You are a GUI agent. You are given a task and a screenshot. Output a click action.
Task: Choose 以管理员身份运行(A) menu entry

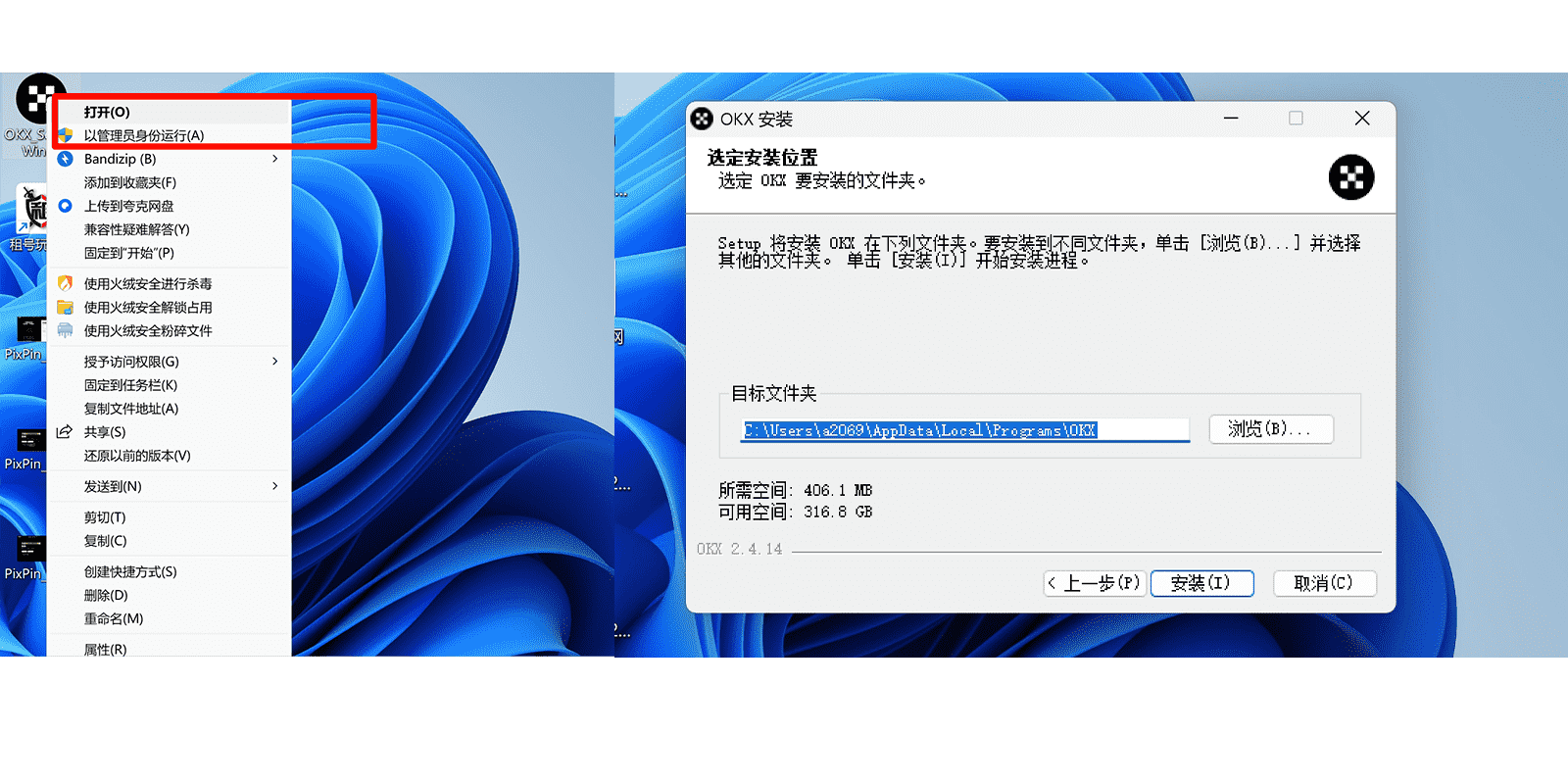click(144, 135)
